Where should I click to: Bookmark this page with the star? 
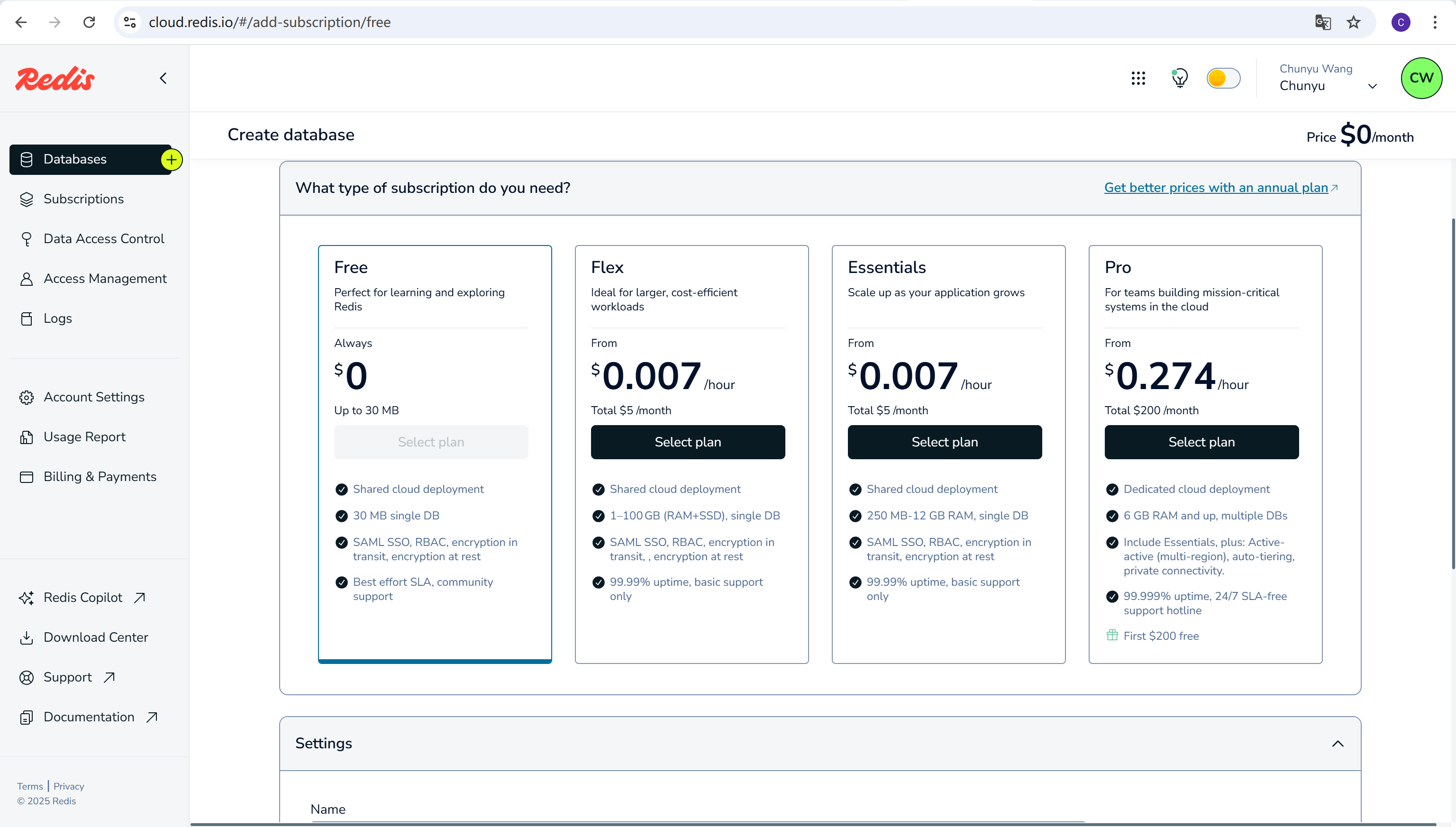point(1354,22)
